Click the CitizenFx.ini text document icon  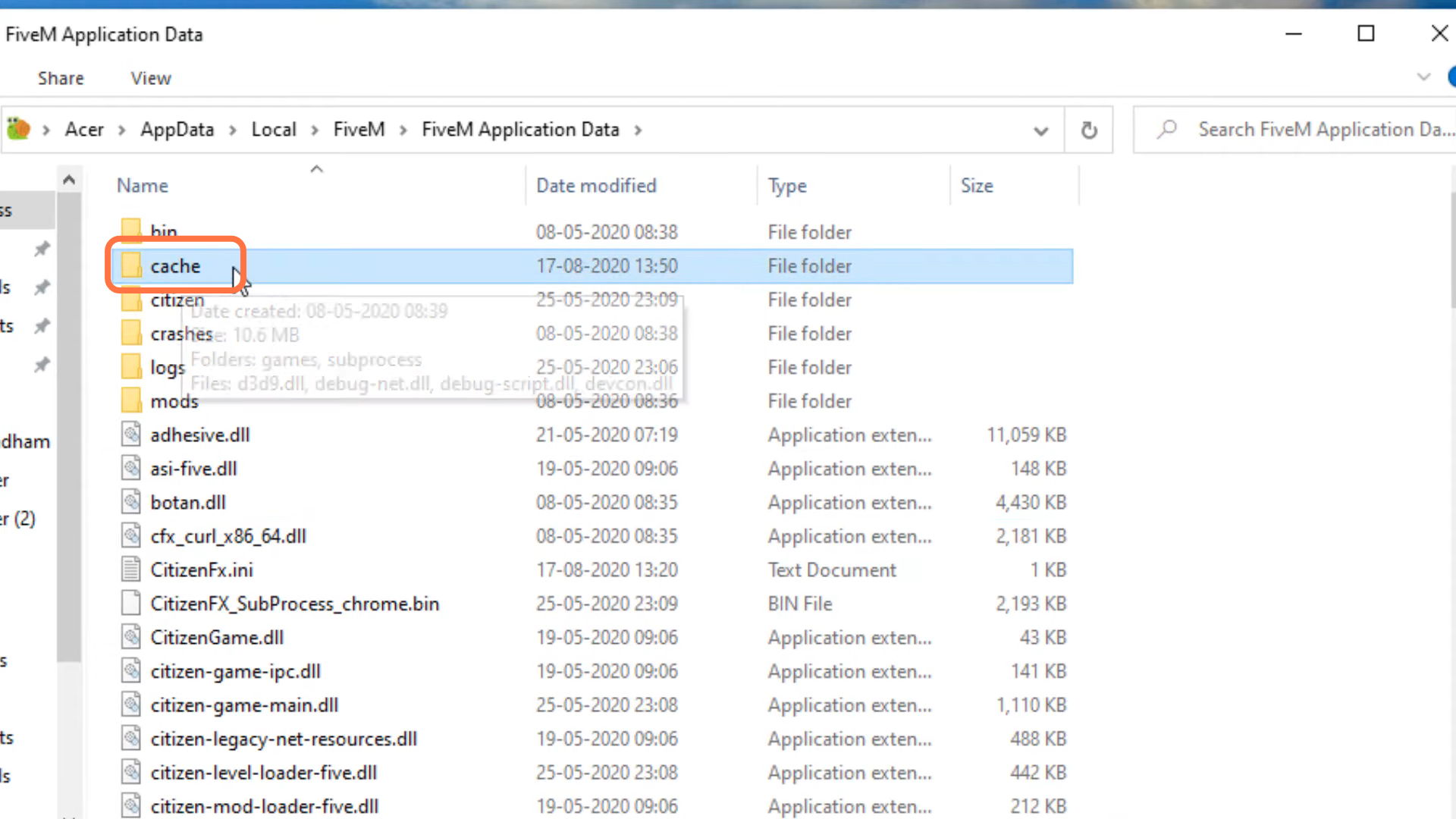coord(131,570)
